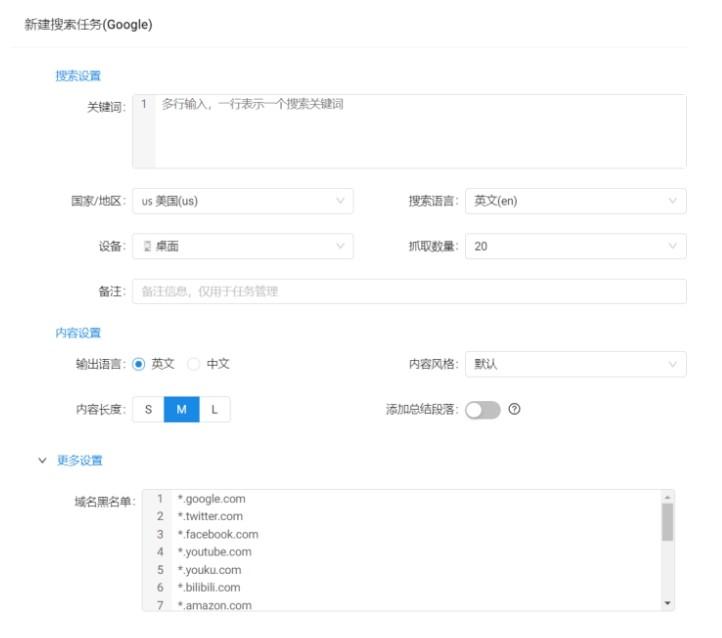Image resolution: width=722 pixels, height=638 pixels.
Task: Focus the 关键词 multi-line input
Action: [409, 131]
